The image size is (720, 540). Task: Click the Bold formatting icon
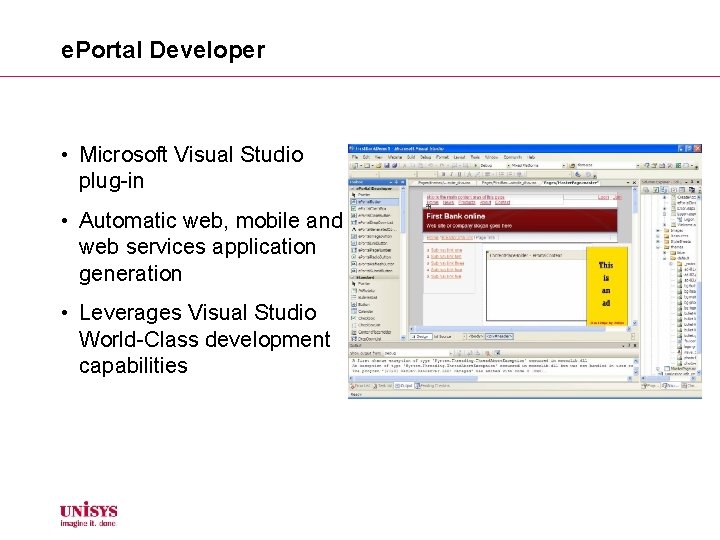tap(444, 174)
